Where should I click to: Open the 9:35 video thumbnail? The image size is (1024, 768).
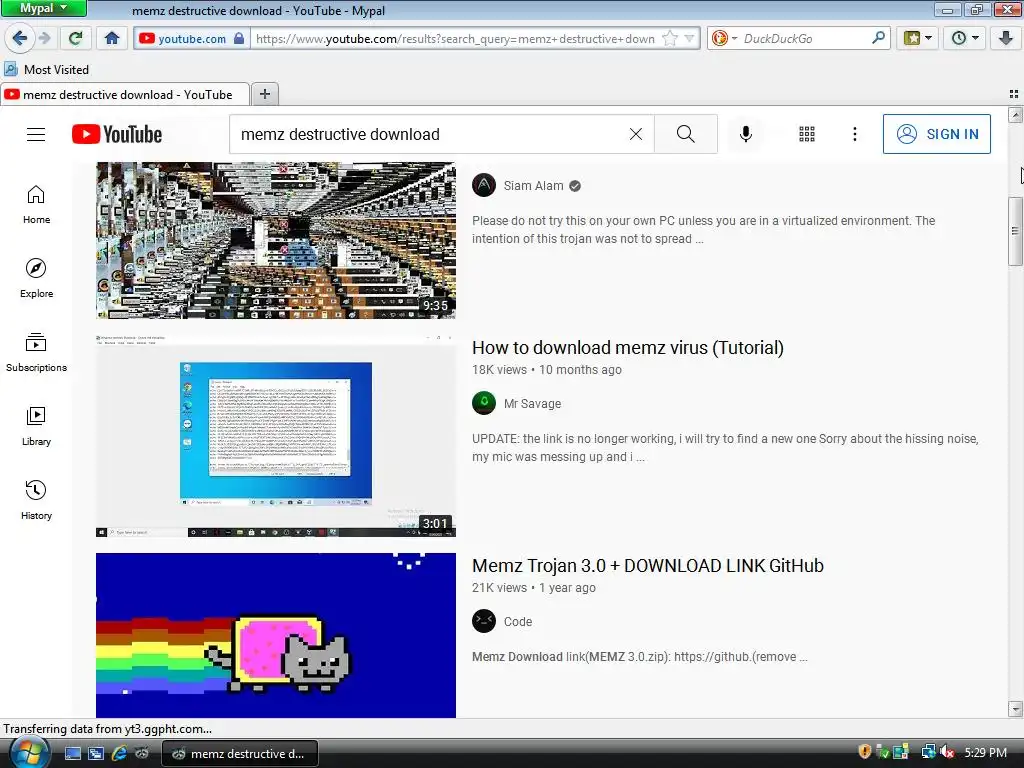pos(276,240)
